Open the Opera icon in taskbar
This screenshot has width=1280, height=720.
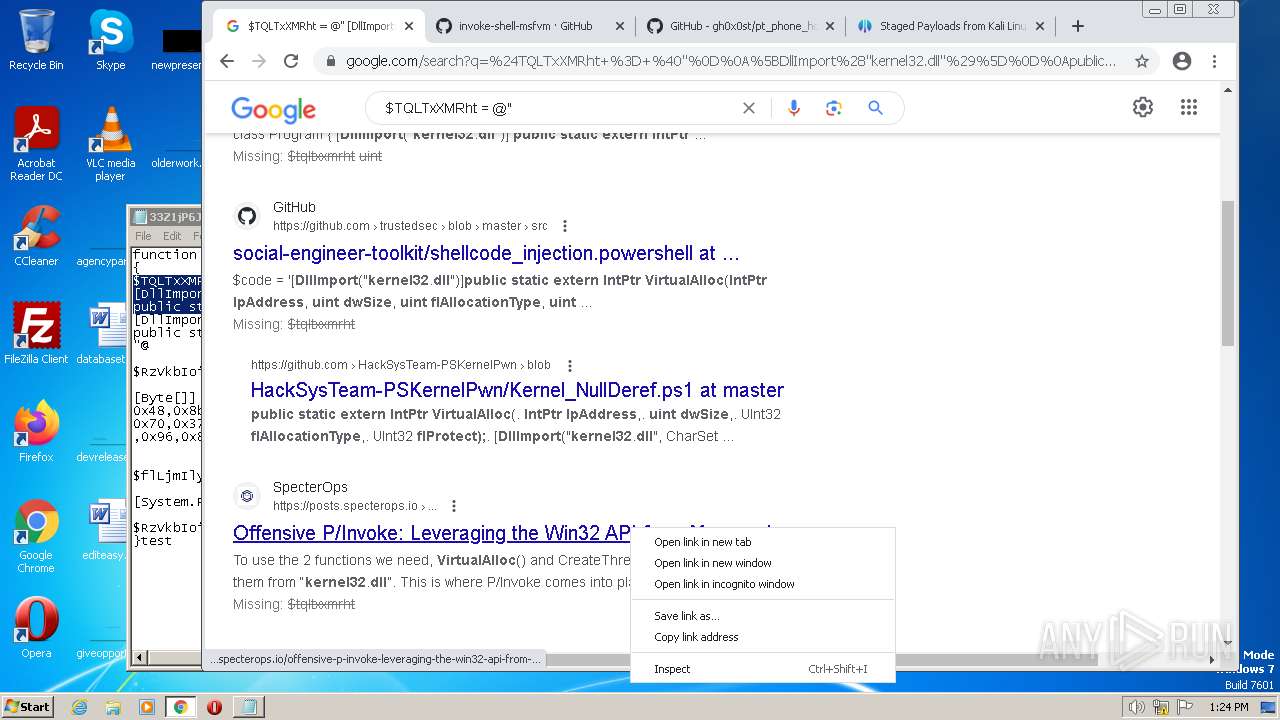214,707
